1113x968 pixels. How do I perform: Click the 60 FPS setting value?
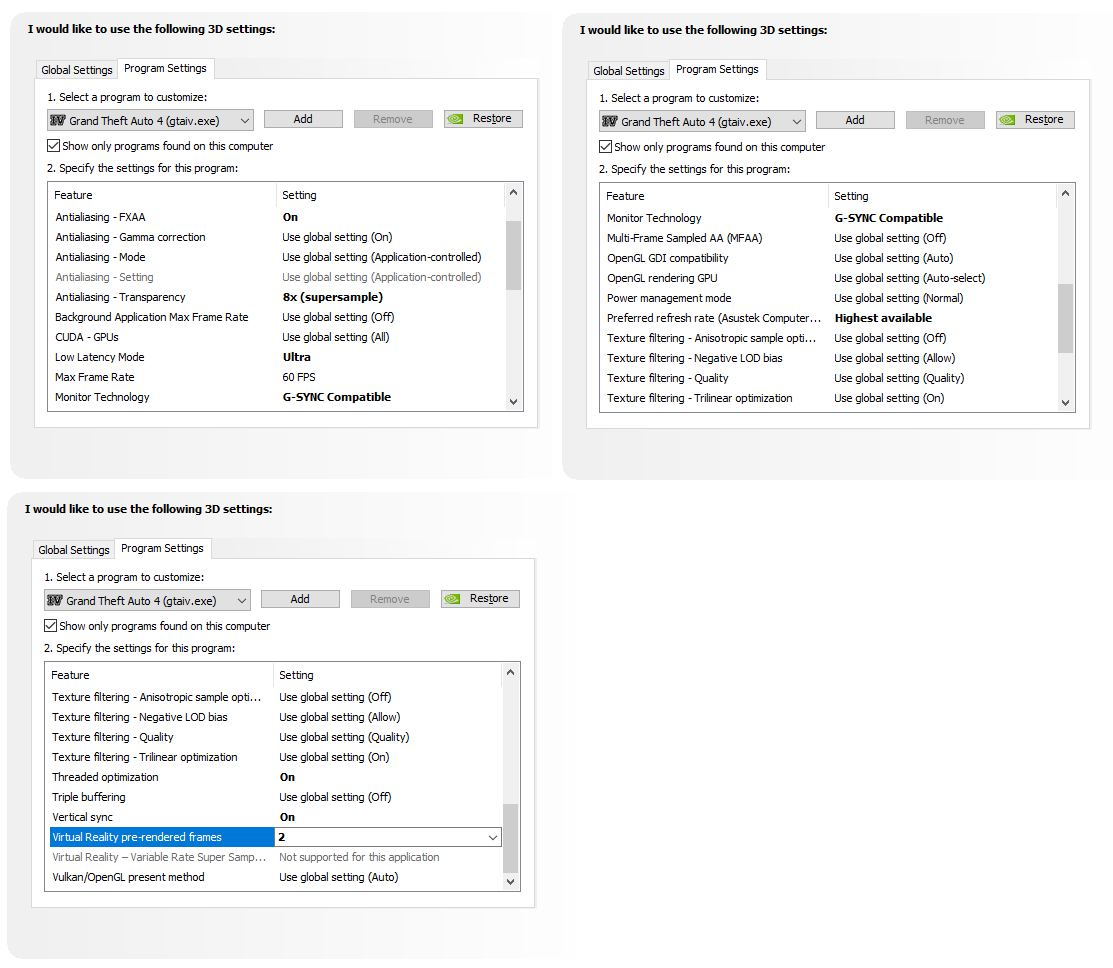coord(299,377)
